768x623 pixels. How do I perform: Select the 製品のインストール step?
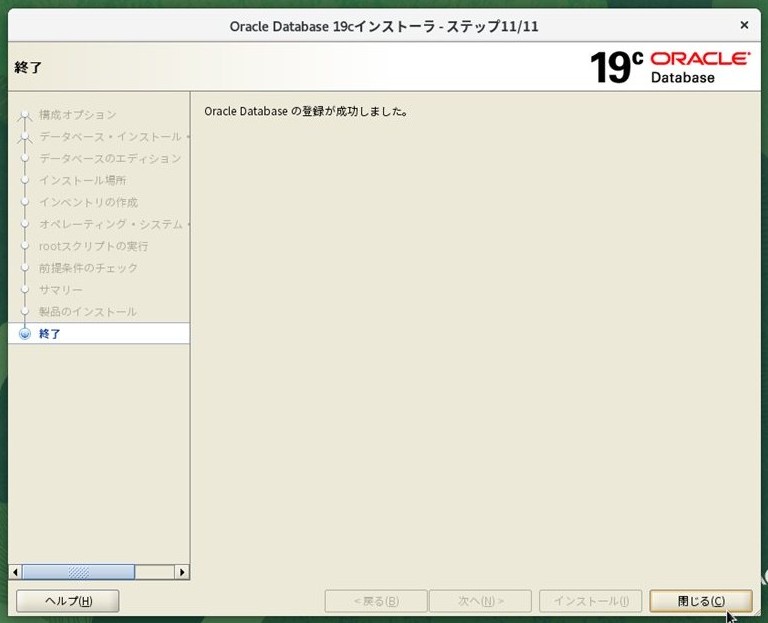click(88, 312)
